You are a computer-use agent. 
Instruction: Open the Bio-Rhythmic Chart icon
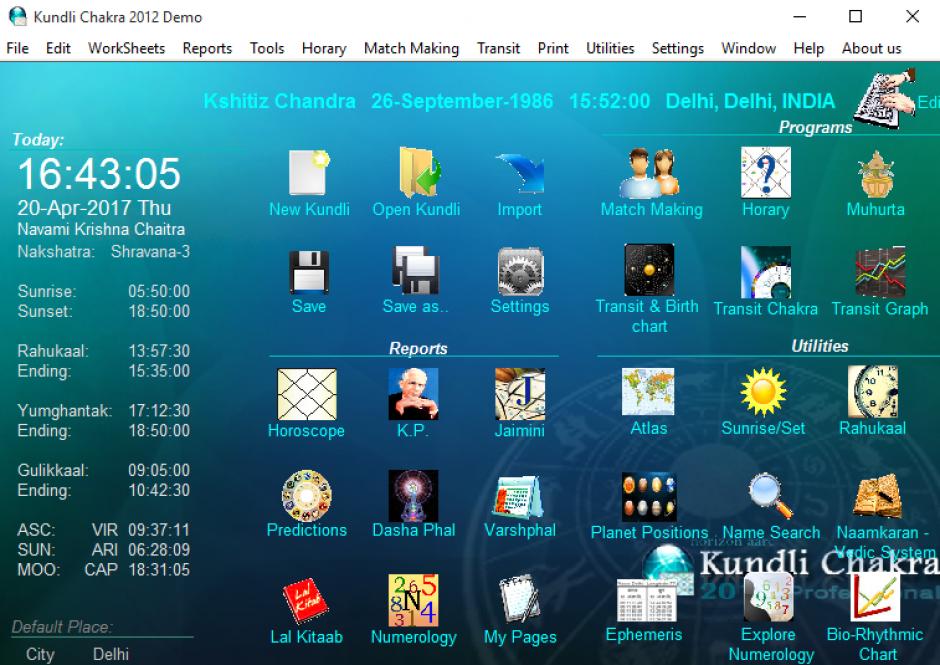pyautogui.click(x=875, y=597)
